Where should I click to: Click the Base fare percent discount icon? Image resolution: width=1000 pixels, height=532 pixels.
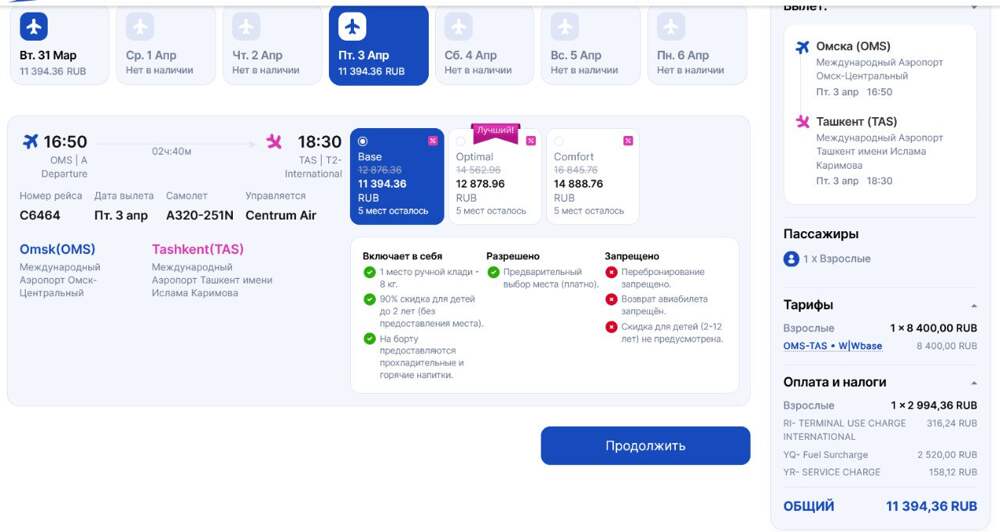click(432, 141)
